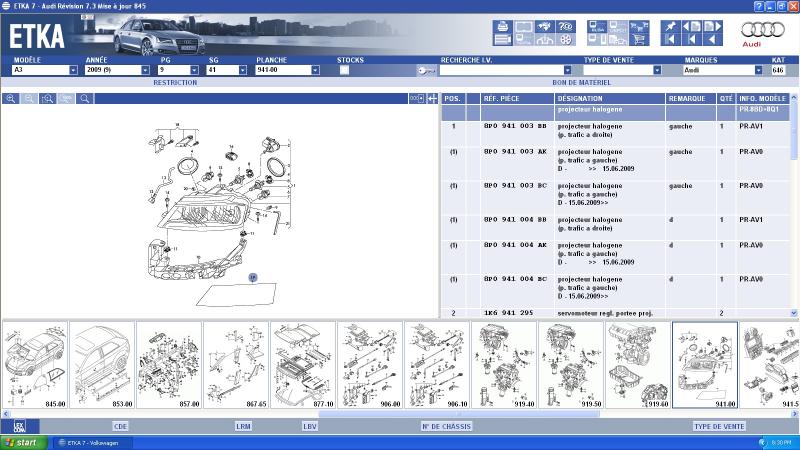Open the ANNÉE dropdown showing 2009

pyautogui.click(x=145, y=70)
